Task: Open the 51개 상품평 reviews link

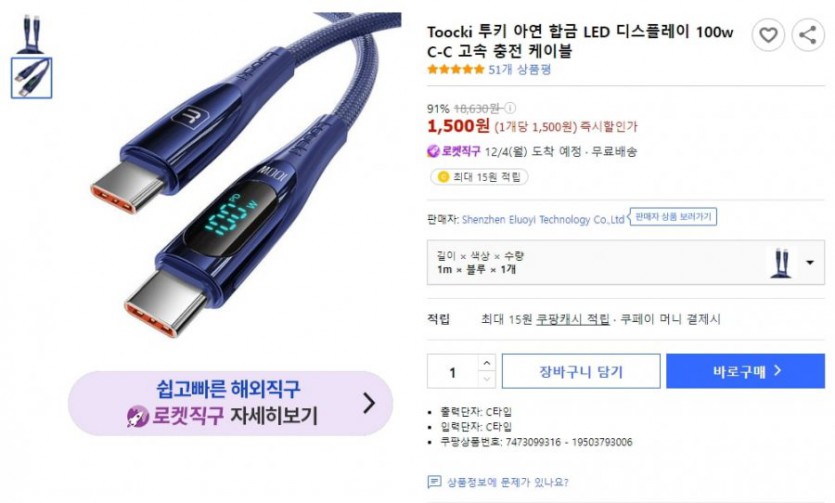Action: coord(519,69)
